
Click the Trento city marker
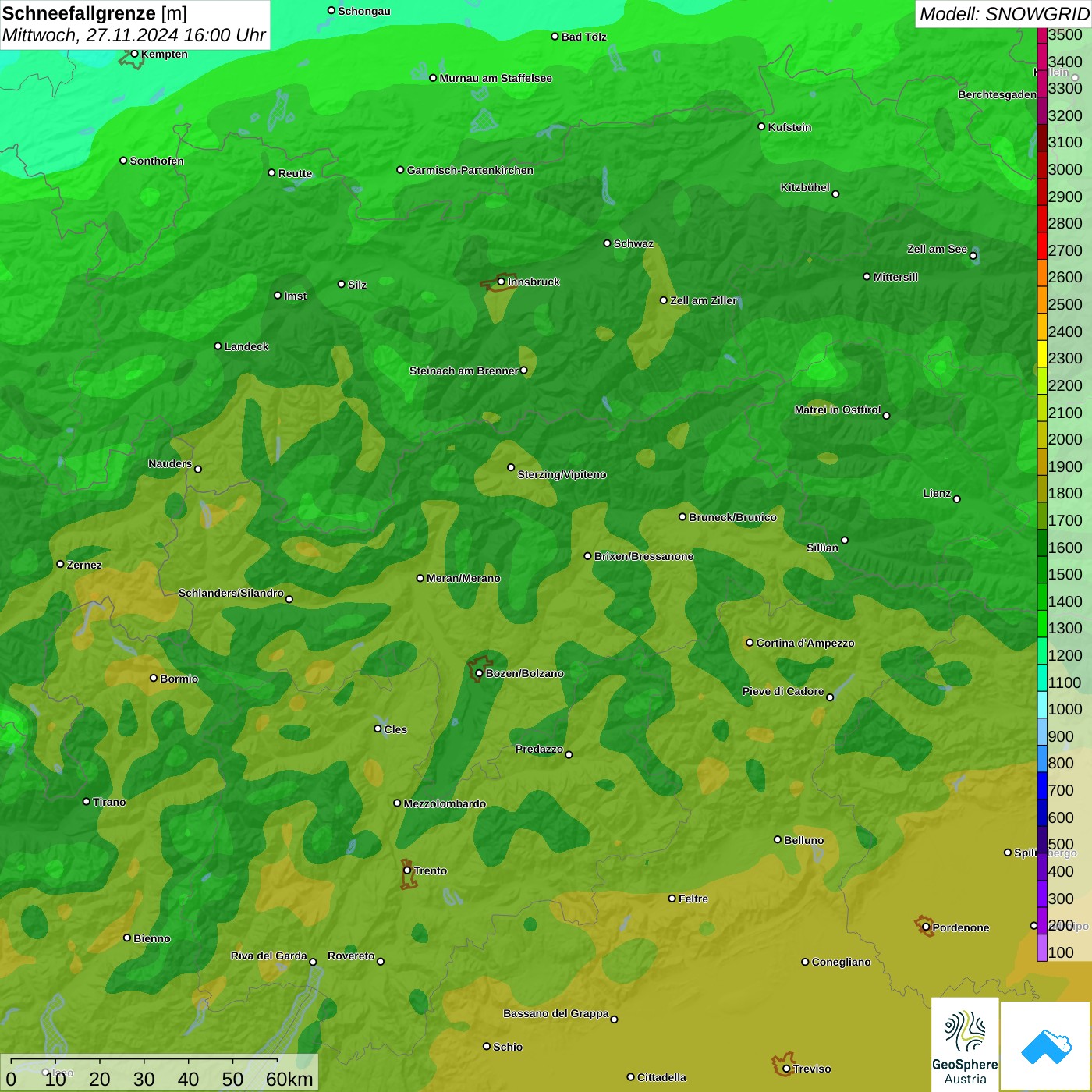(x=407, y=870)
